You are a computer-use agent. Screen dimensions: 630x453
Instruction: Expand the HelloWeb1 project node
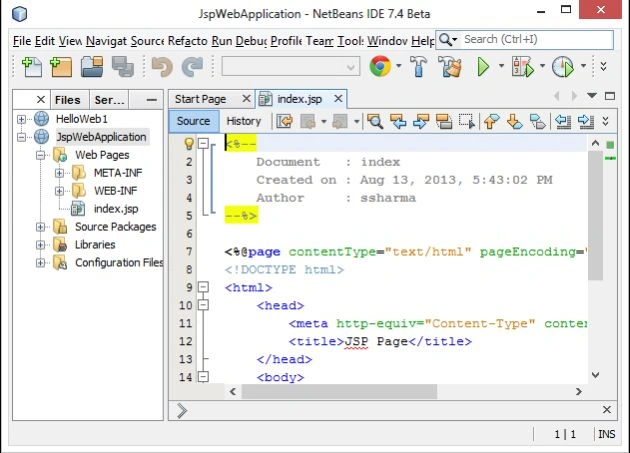[21, 119]
